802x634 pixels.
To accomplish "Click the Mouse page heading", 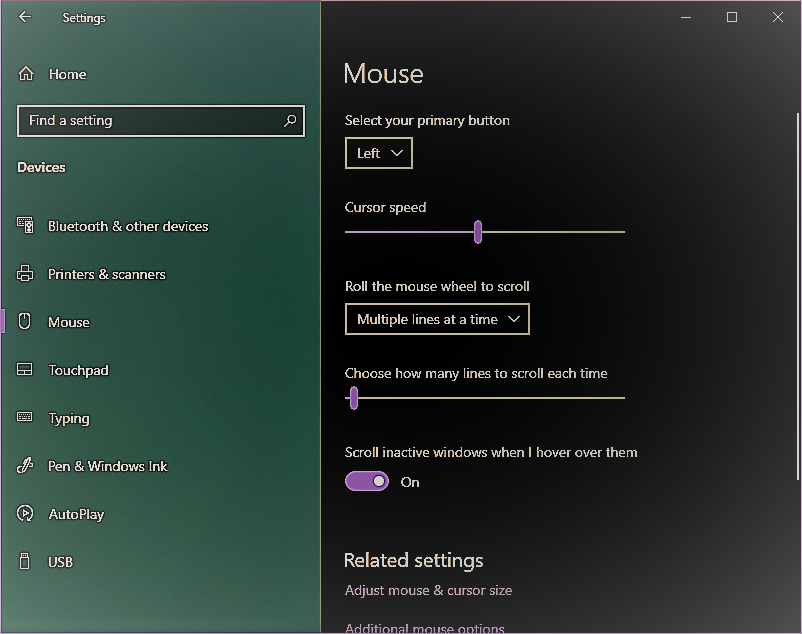I will point(384,74).
